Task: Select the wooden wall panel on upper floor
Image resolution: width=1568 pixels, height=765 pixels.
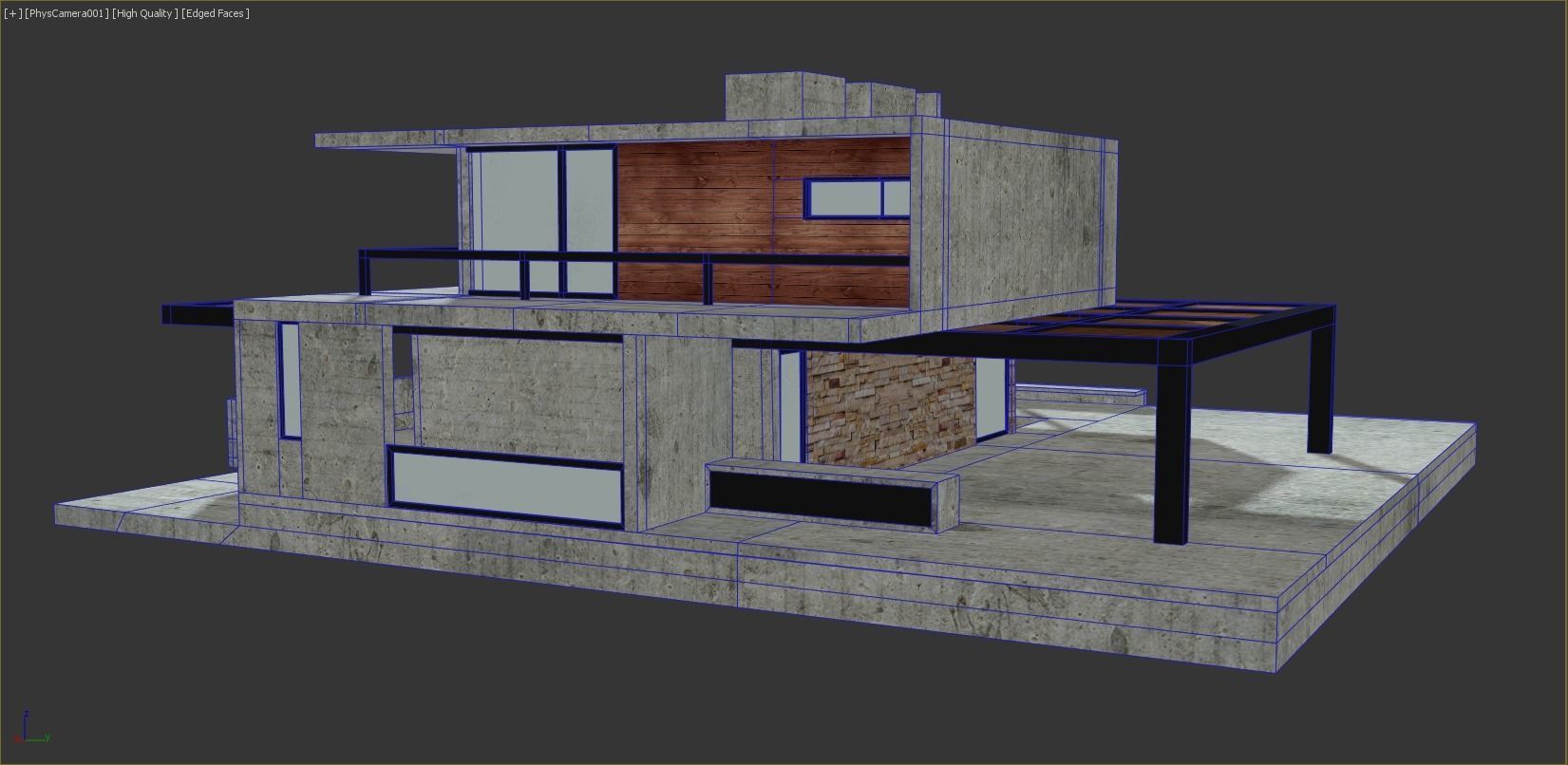Action: pos(764,223)
